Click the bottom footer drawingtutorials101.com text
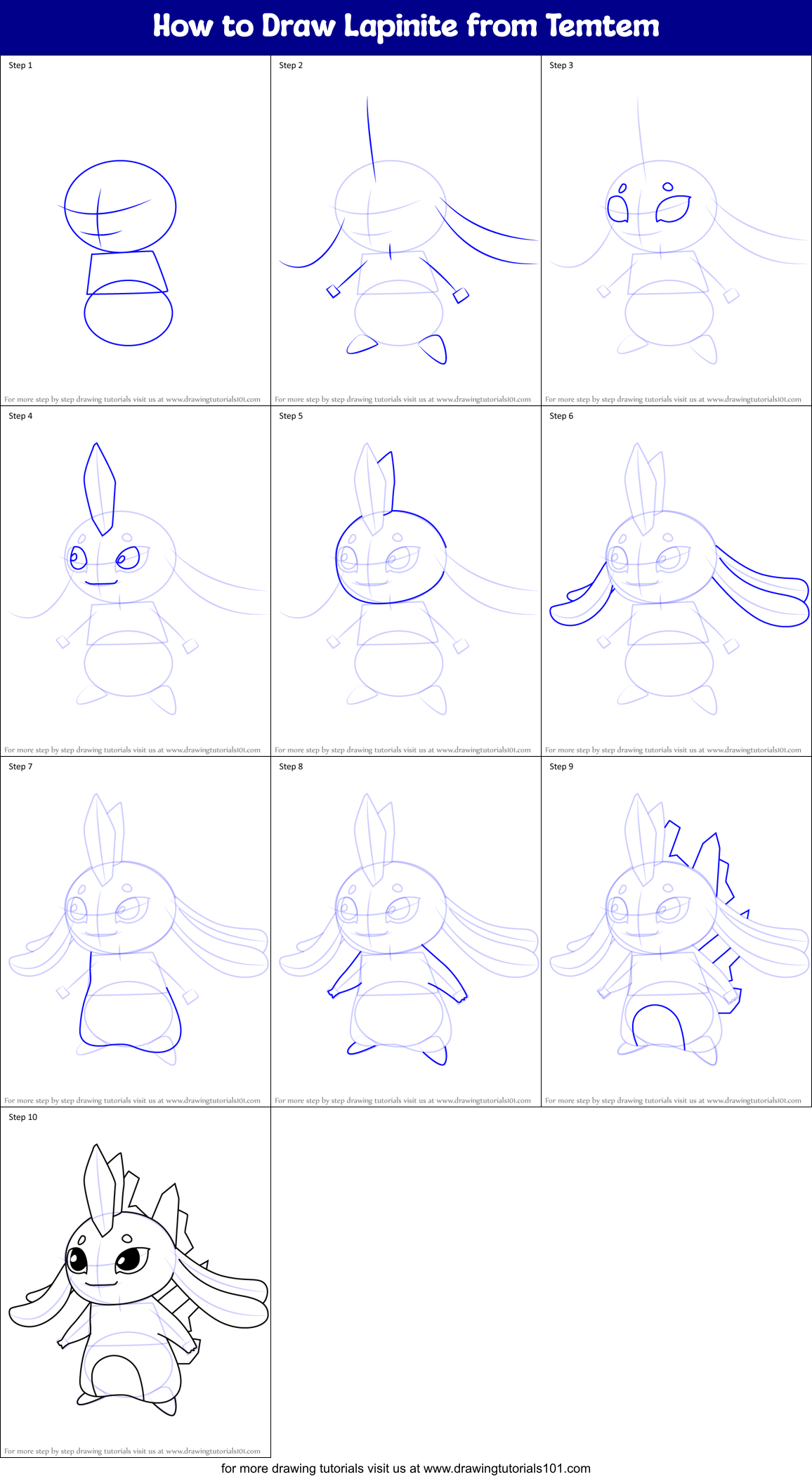The image size is (812, 1479). coord(406,1468)
